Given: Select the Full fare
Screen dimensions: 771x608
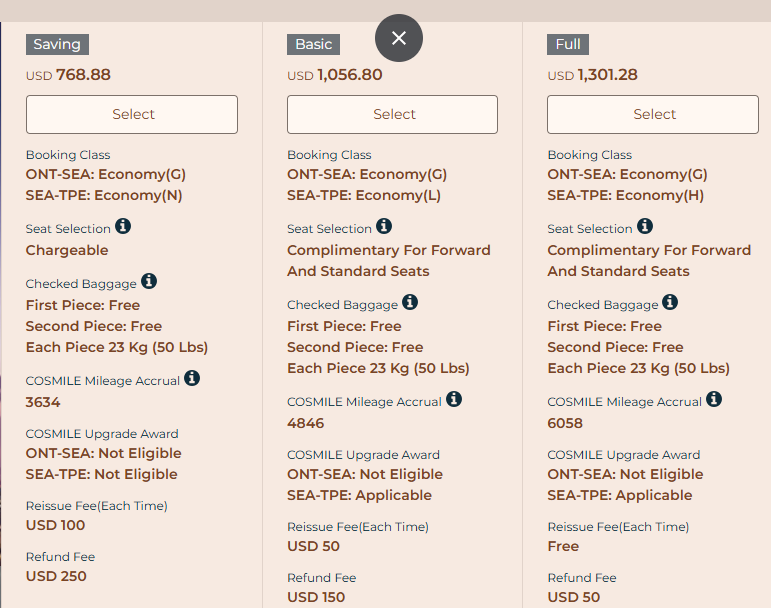Looking at the screenshot, I should pyautogui.click(x=653, y=115).
